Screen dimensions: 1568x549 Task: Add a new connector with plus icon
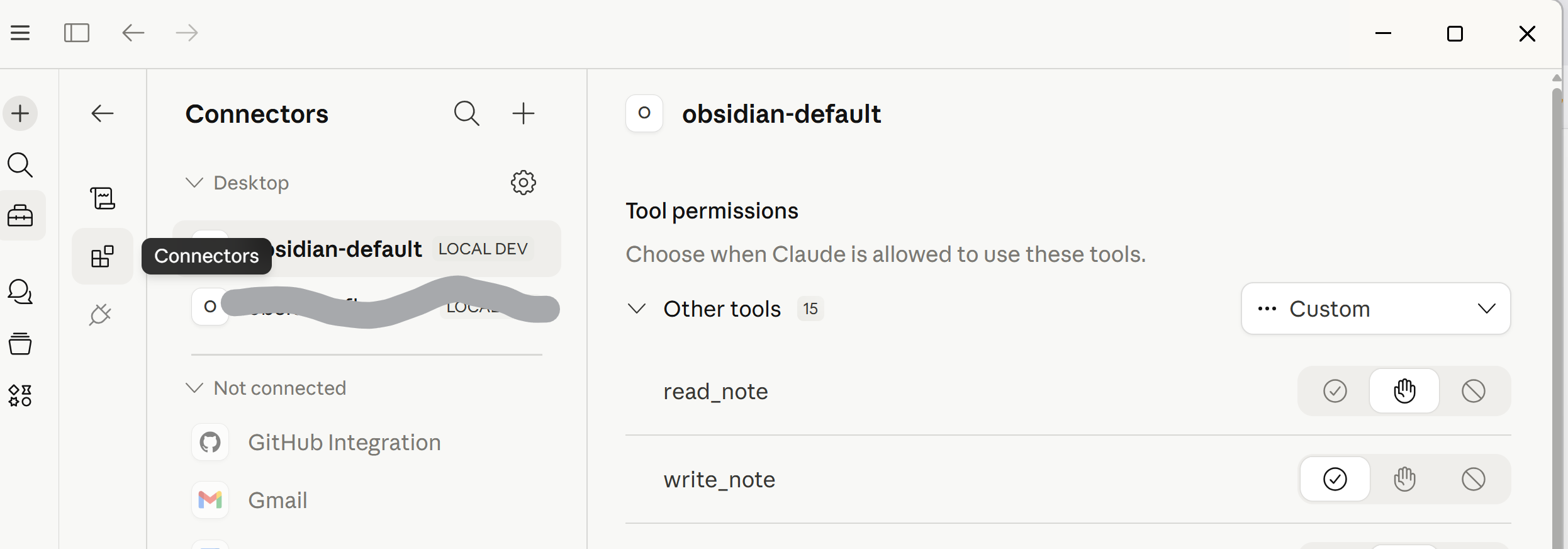(x=523, y=114)
